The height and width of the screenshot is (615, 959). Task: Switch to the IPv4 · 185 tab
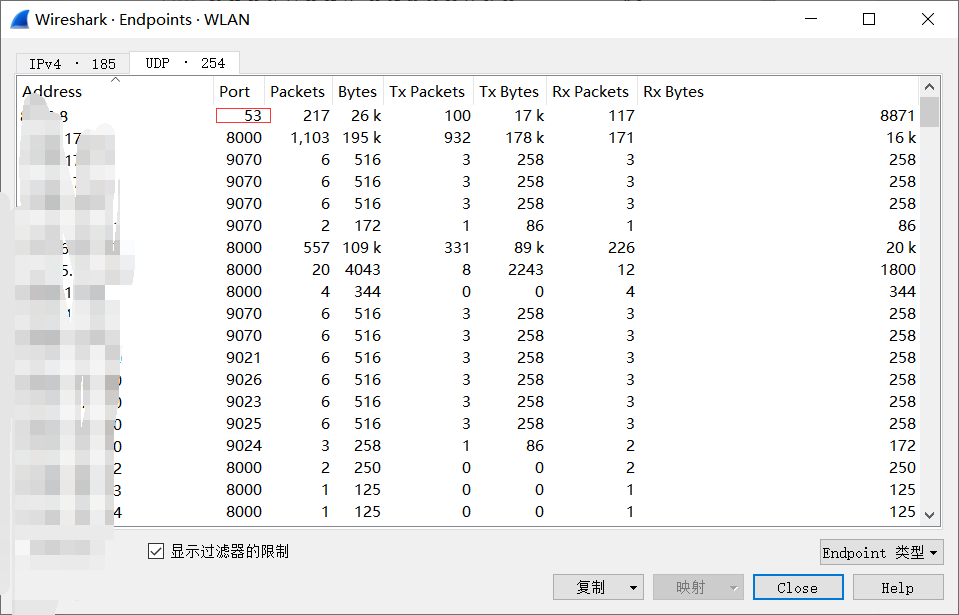(72, 63)
